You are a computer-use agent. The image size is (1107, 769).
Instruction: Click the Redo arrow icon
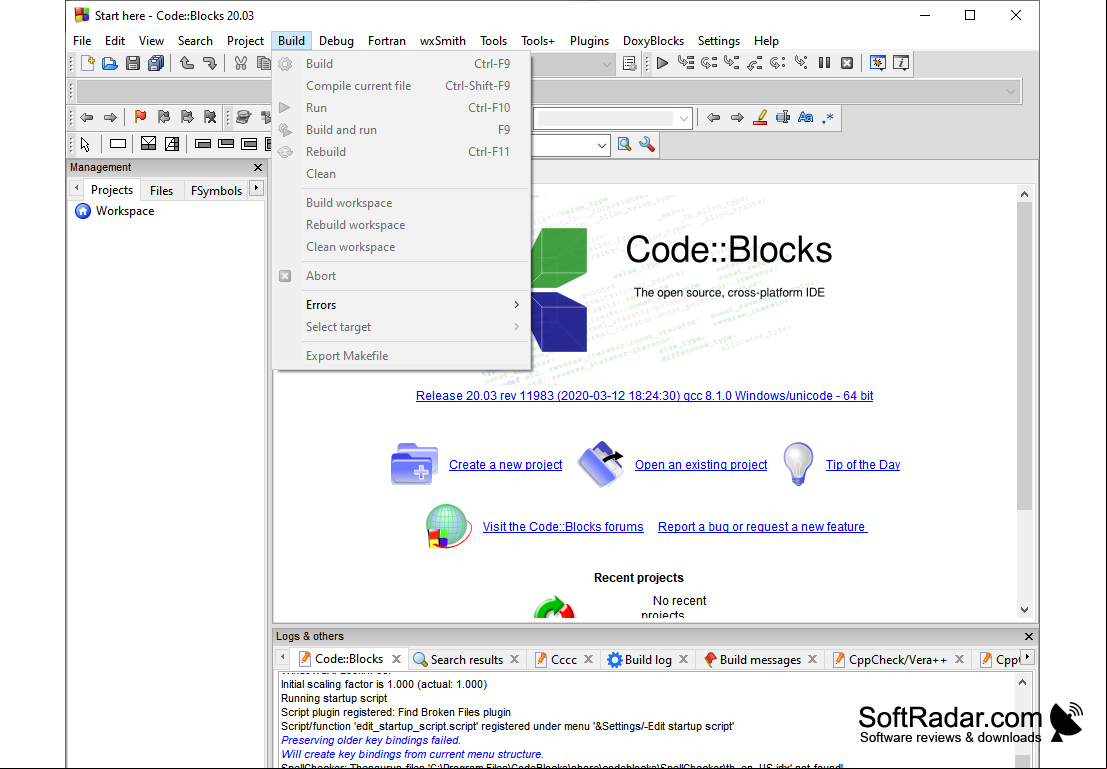coord(210,63)
